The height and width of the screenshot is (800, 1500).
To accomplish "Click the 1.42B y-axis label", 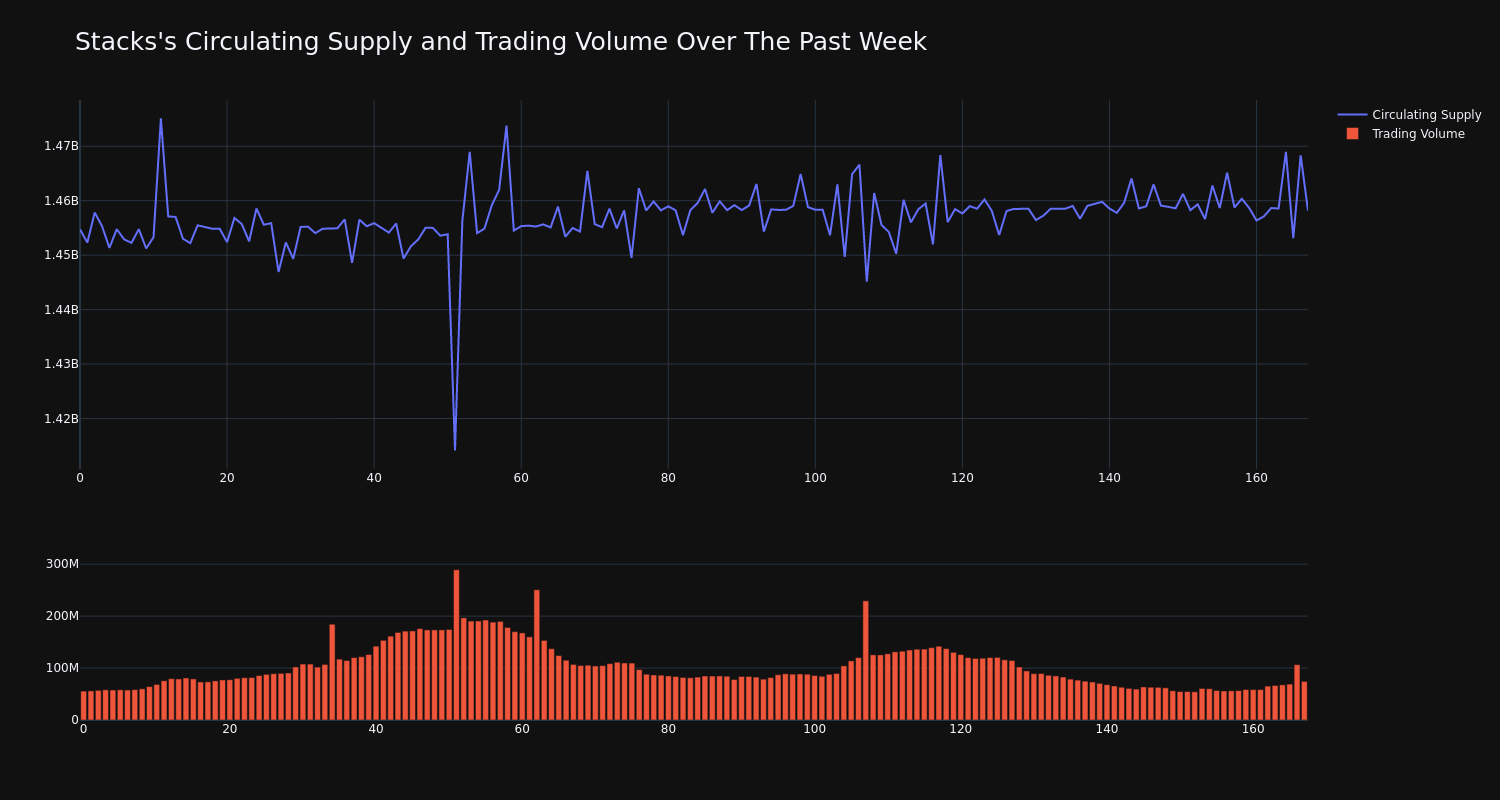I will (x=61, y=419).
